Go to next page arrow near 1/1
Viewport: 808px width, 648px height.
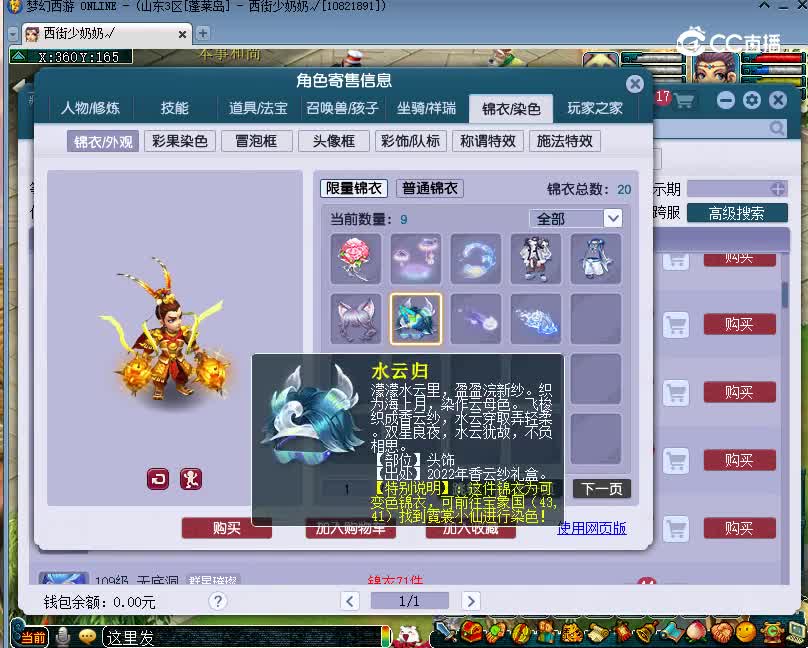click(x=470, y=601)
